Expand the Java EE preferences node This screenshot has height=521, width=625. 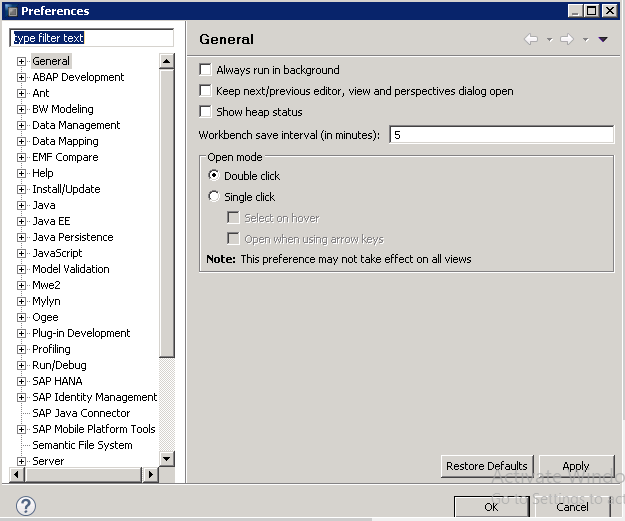coord(22,221)
